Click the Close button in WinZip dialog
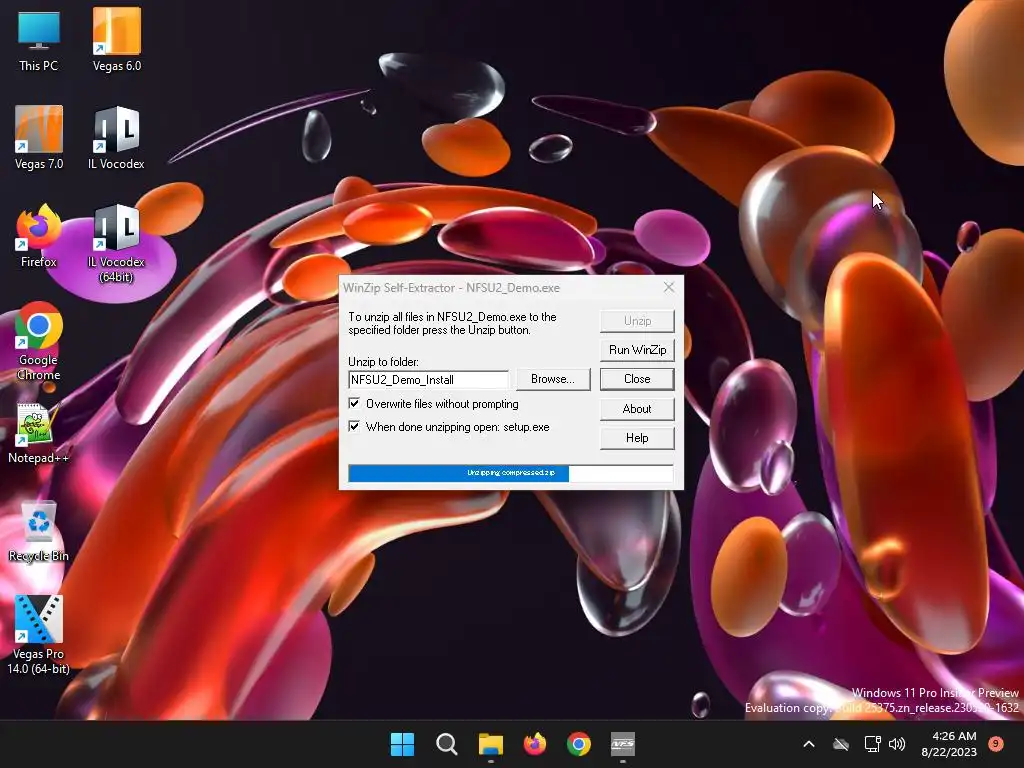This screenshot has height=768, width=1024. pyautogui.click(x=637, y=379)
